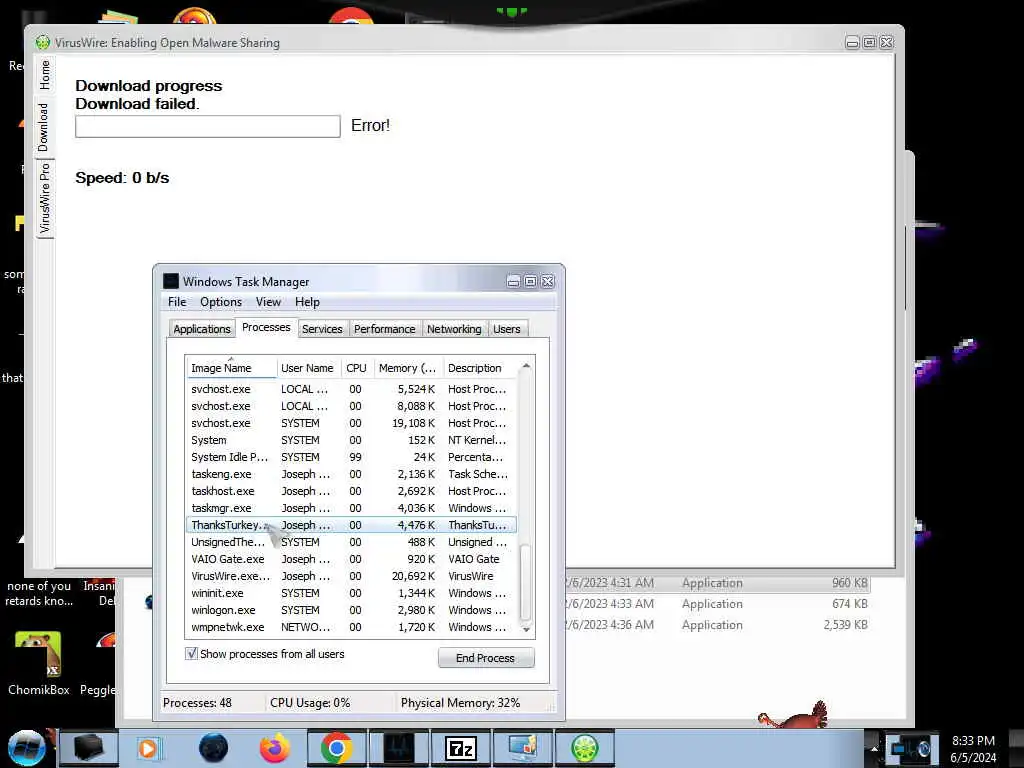Open Task Manager Help menu
The width and height of the screenshot is (1024, 768).
pos(307,302)
